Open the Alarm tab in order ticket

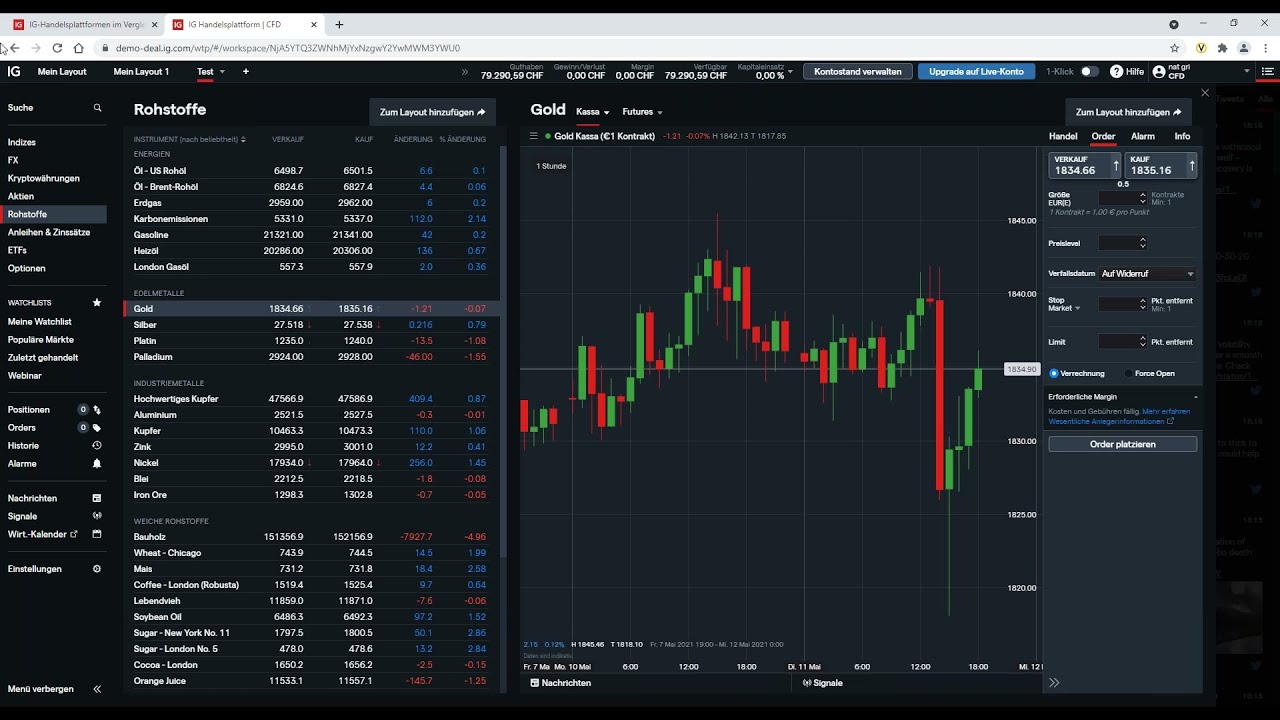click(1143, 136)
